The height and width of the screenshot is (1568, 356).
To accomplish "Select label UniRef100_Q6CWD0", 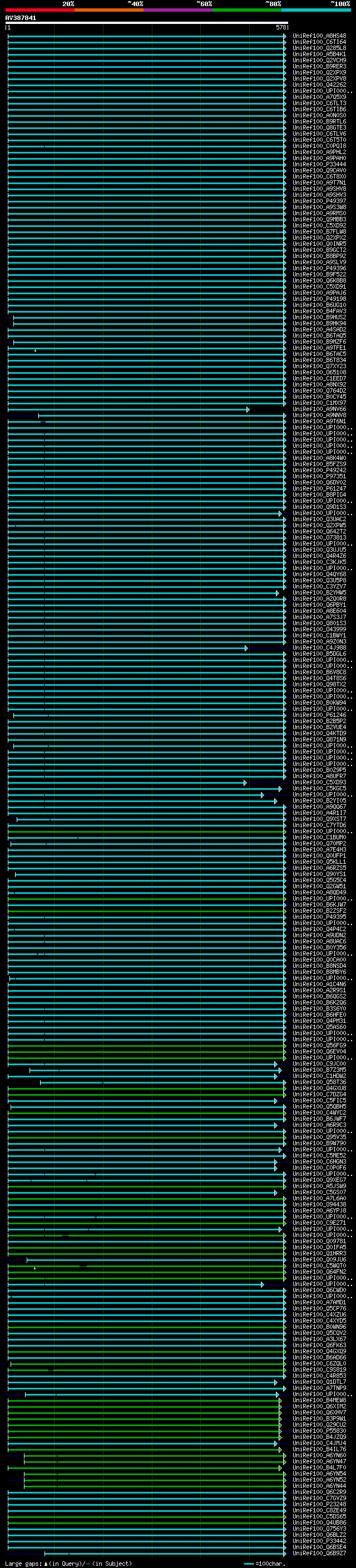I will click(x=319, y=1290).
